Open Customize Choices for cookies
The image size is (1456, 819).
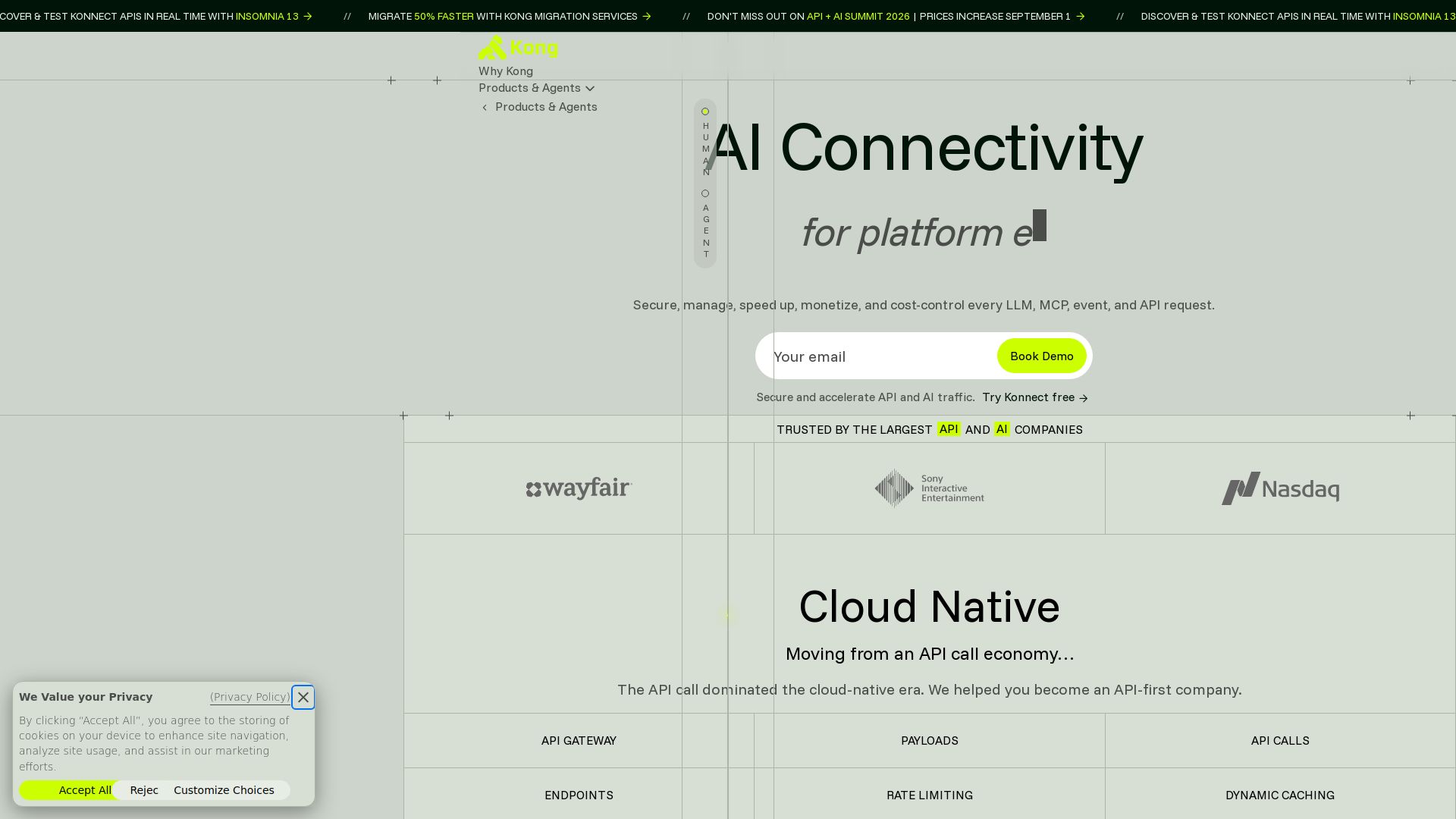point(224,790)
